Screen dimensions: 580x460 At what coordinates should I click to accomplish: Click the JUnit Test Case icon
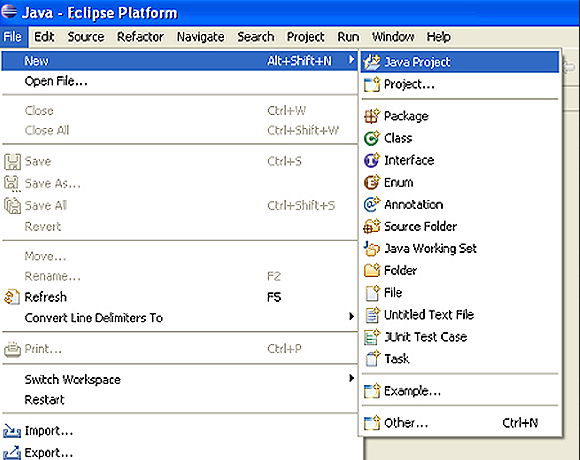372,336
